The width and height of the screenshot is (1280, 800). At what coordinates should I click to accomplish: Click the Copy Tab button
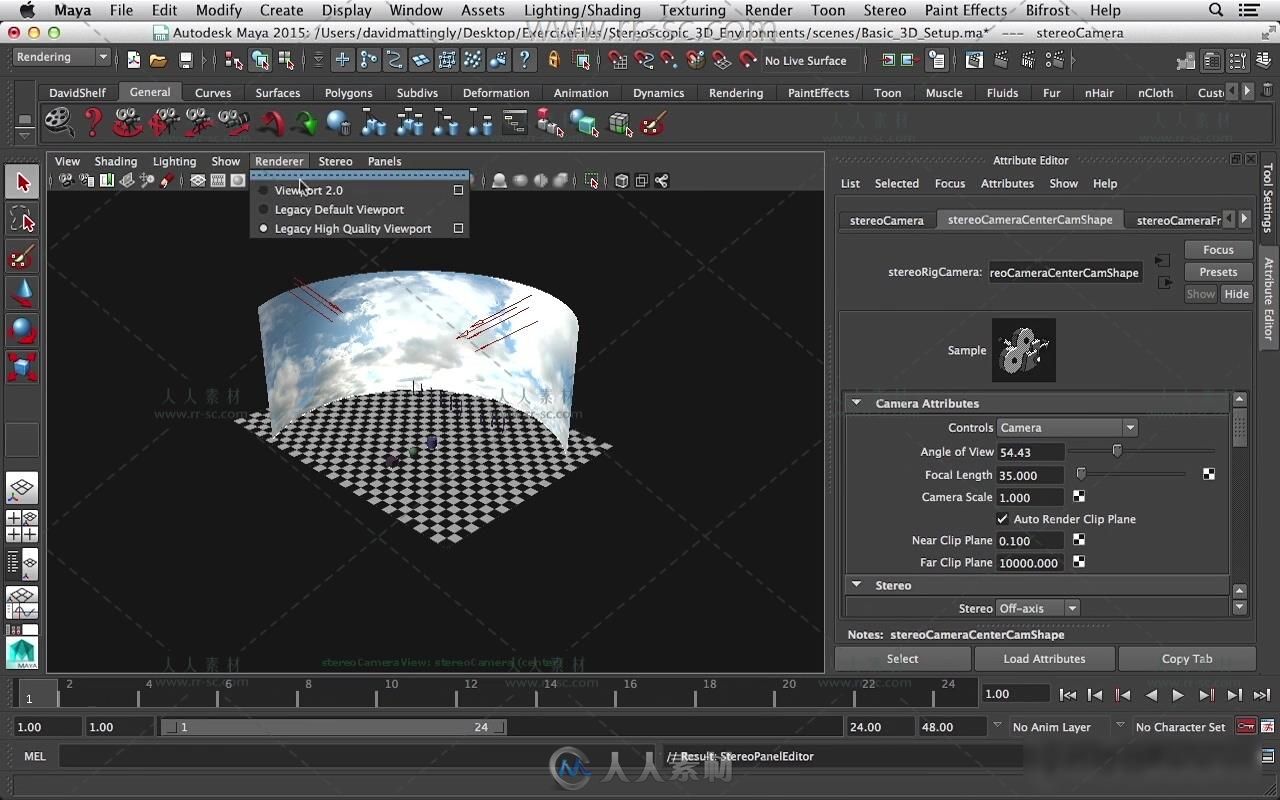click(x=1187, y=659)
